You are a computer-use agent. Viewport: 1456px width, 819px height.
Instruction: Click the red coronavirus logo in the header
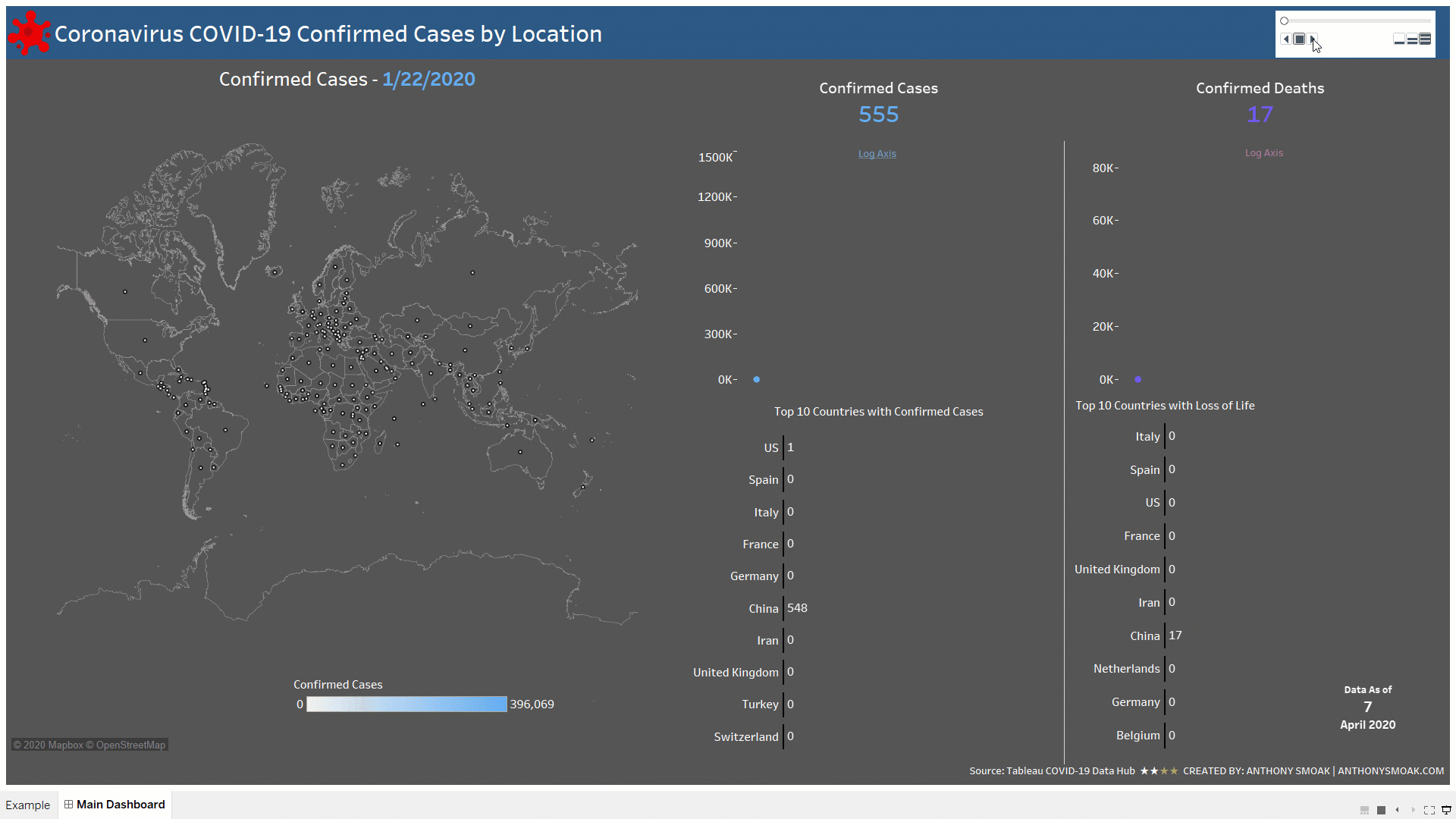(x=28, y=33)
